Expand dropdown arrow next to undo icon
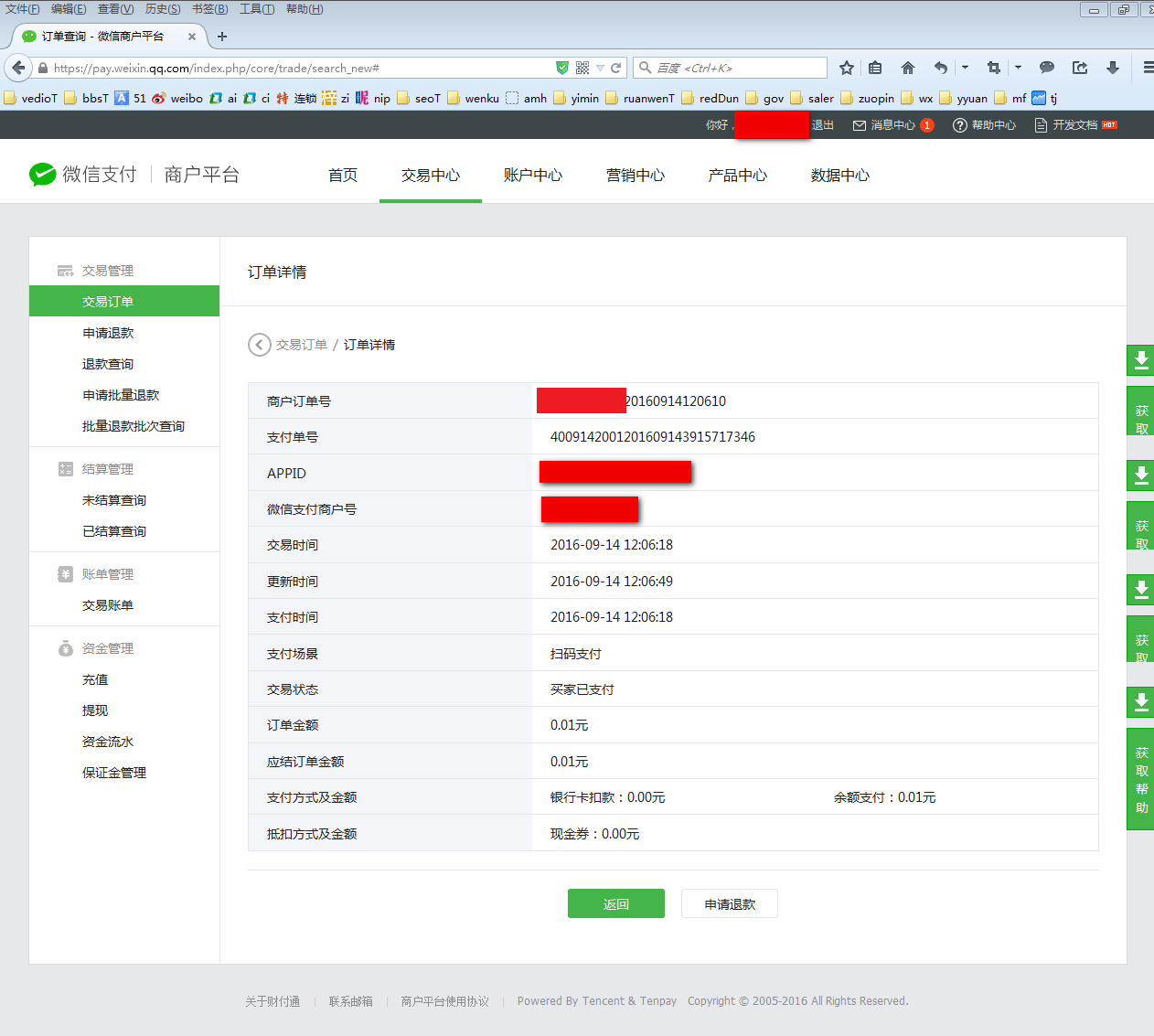This screenshot has width=1154, height=1036. 965,68
